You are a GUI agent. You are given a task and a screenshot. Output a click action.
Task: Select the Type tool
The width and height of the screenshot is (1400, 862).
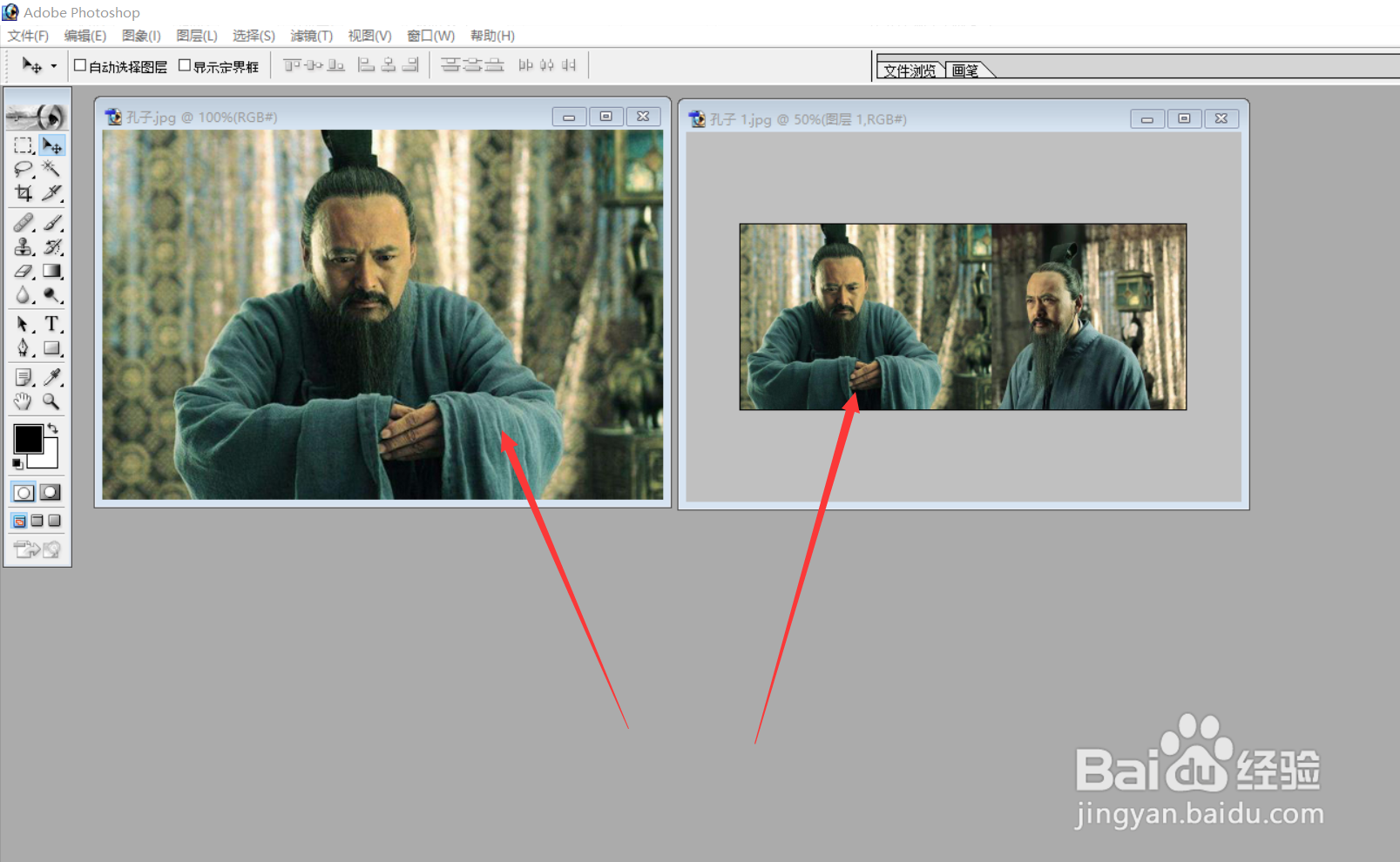point(52,325)
